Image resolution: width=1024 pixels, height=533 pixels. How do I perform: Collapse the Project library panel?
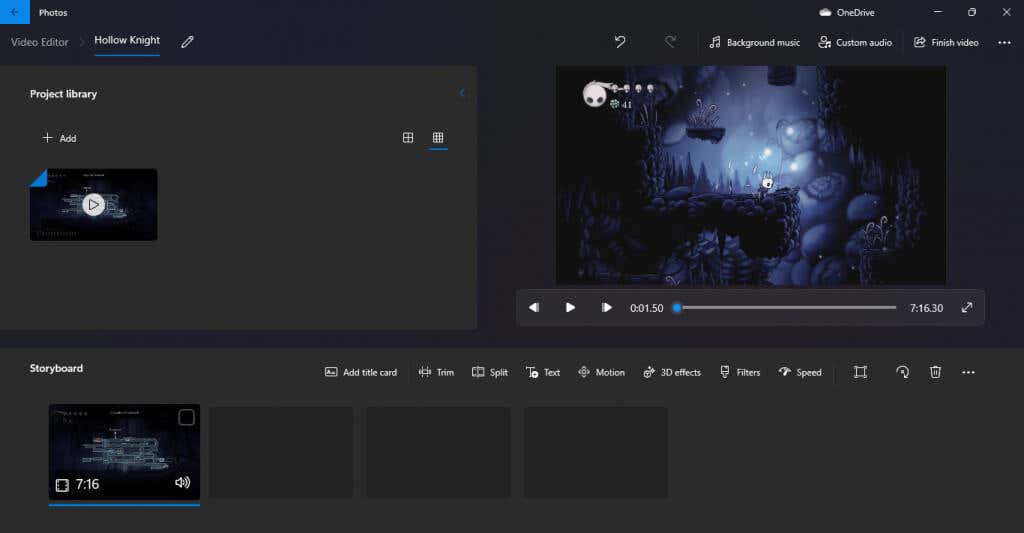coord(462,93)
